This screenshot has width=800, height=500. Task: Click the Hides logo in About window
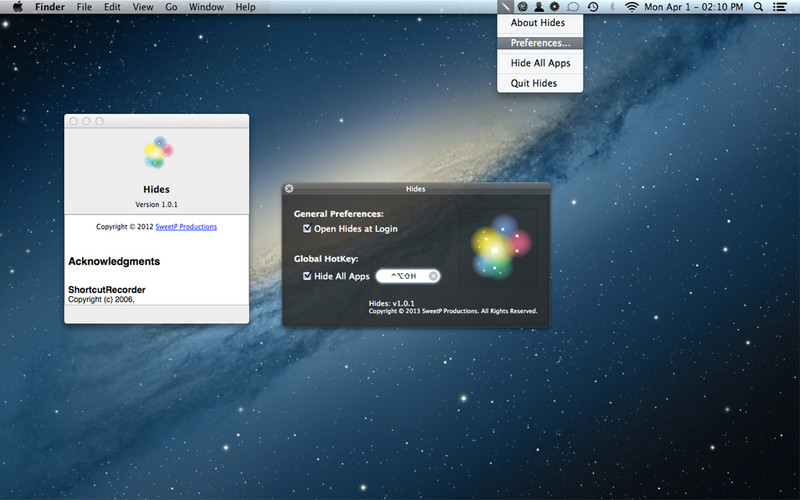158,152
